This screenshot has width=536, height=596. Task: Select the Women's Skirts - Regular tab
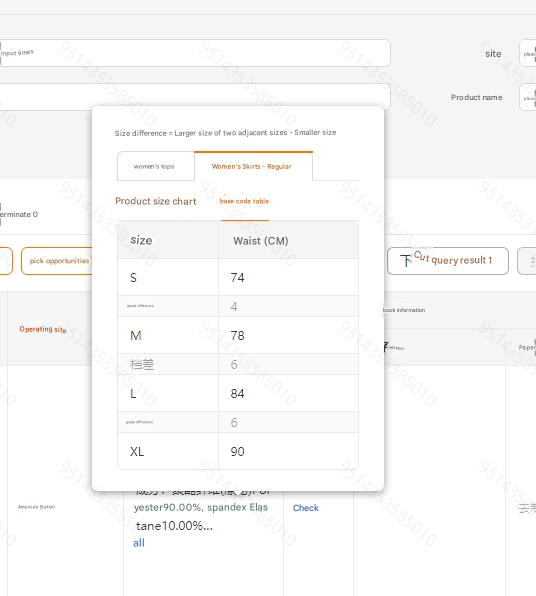tap(253, 166)
